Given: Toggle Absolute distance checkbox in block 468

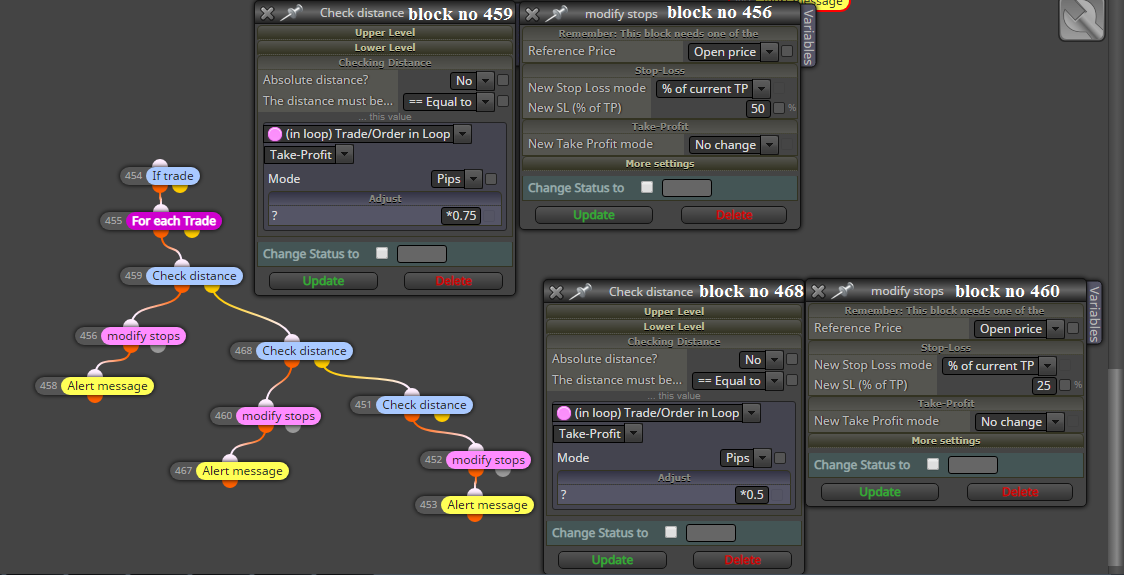Looking at the screenshot, I should (791, 359).
